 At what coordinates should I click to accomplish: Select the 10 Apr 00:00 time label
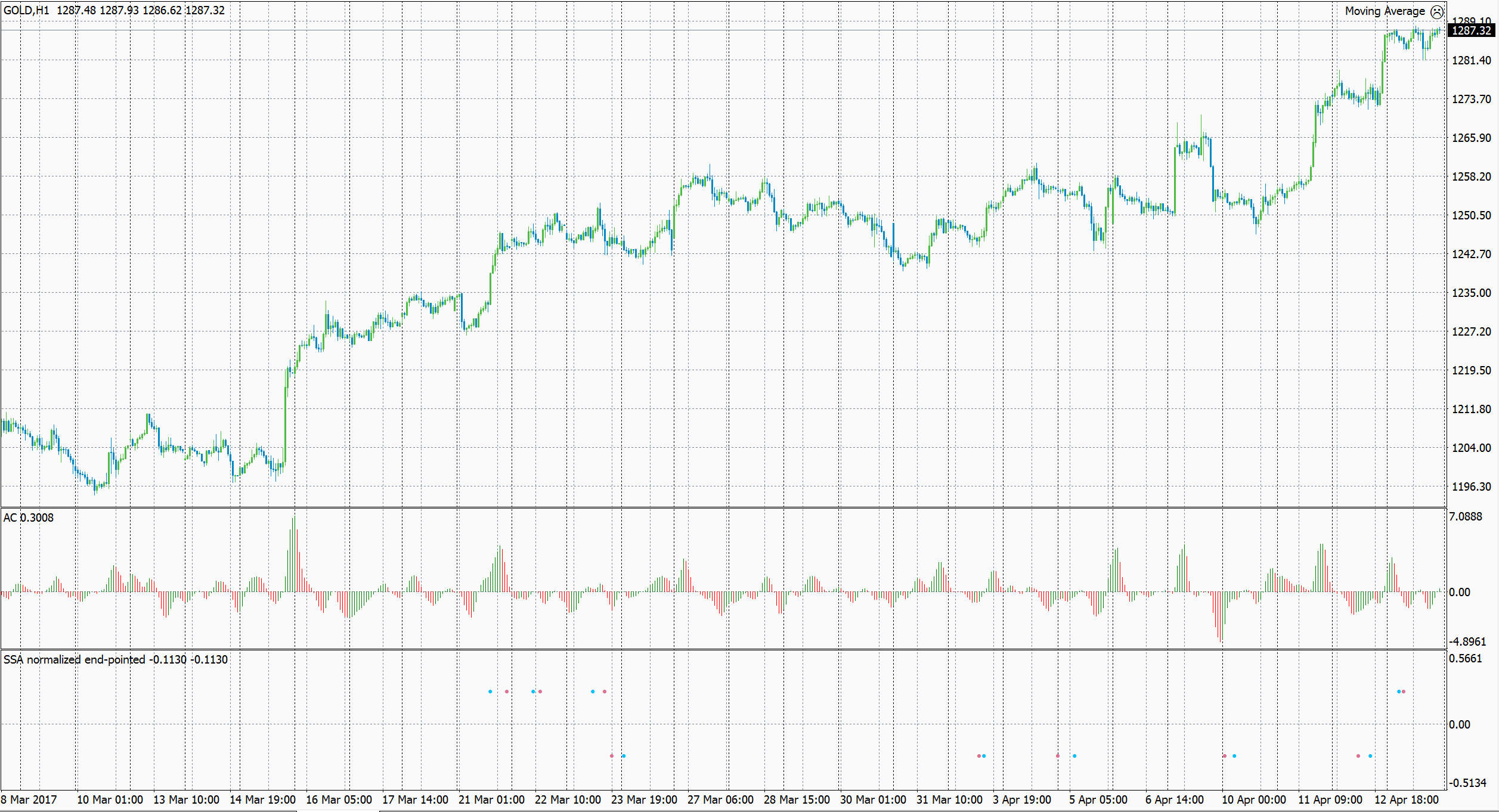click(1253, 799)
